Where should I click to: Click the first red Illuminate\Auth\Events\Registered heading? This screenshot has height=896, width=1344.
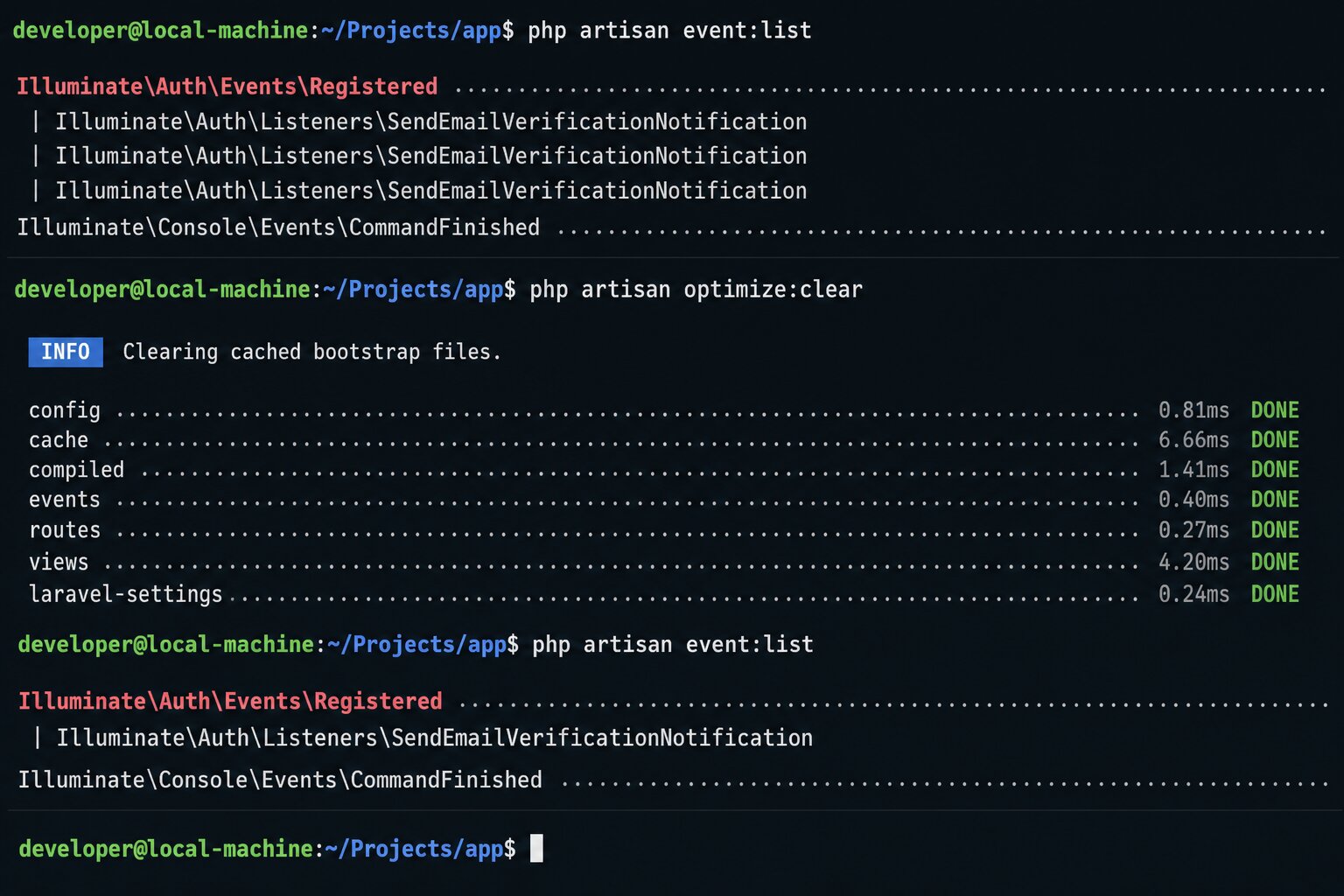coord(227,87)
